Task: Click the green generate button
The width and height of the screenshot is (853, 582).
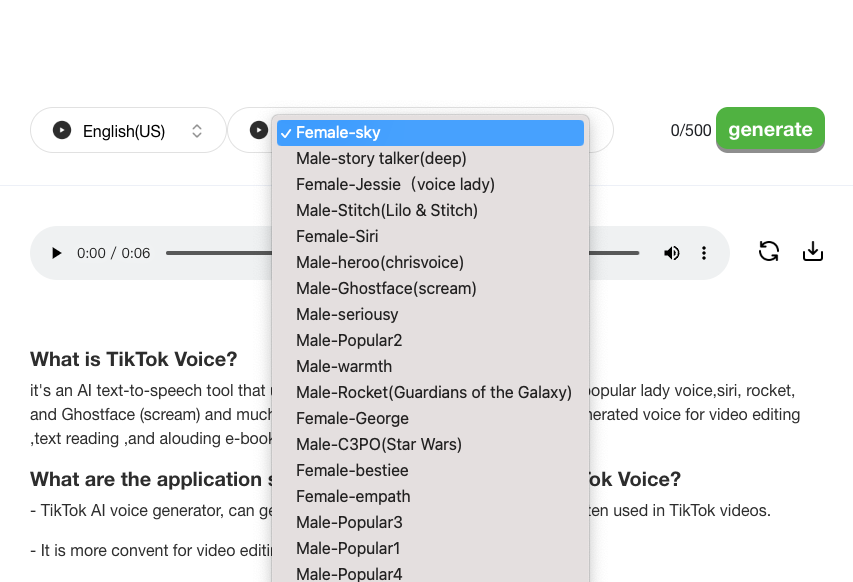Action: pyautogui.click(x=770, y=130)
